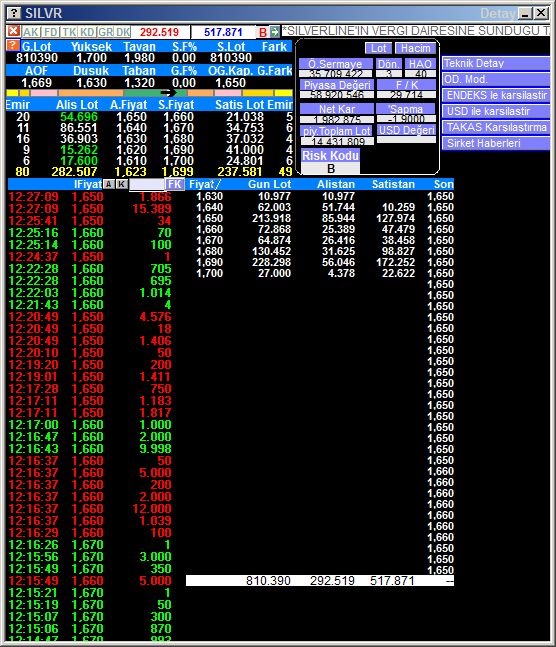Screen dimensions: 556x647
Task: Toggle the FK button in trade list header
Action: [x=175, y=184]
